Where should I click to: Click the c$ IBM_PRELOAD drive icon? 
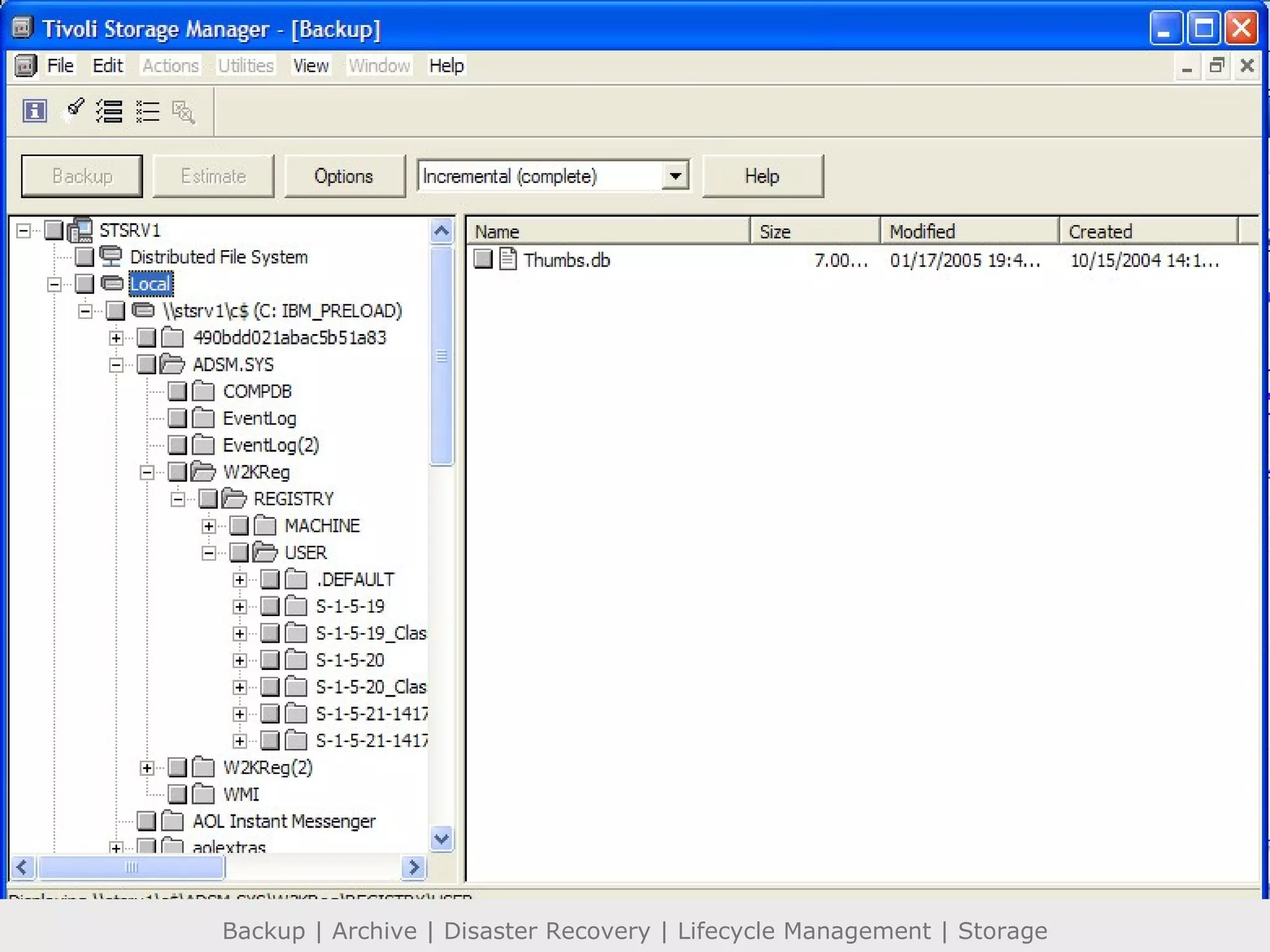click(143, 310)
